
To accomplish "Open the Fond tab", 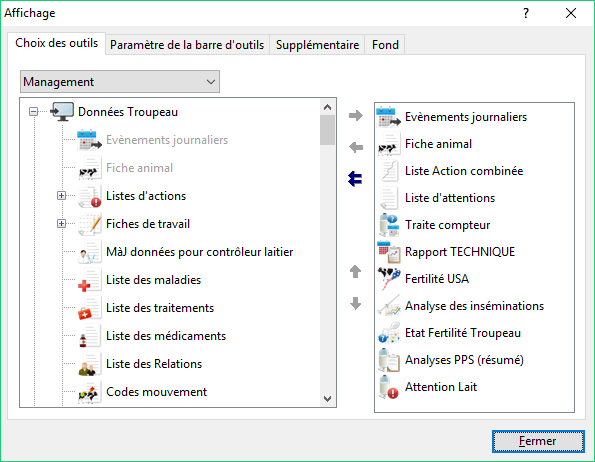I will pos(385,45).
